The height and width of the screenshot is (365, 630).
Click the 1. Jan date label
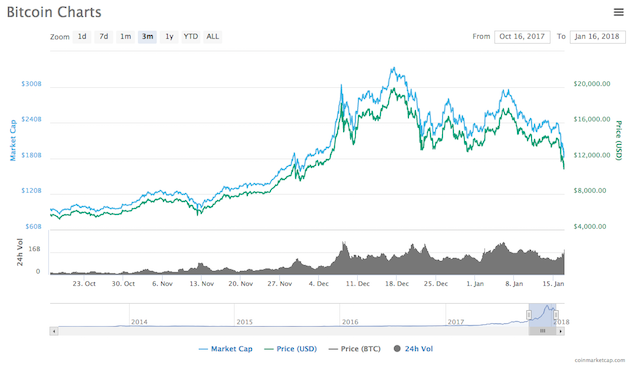click(x=475, y=284)
